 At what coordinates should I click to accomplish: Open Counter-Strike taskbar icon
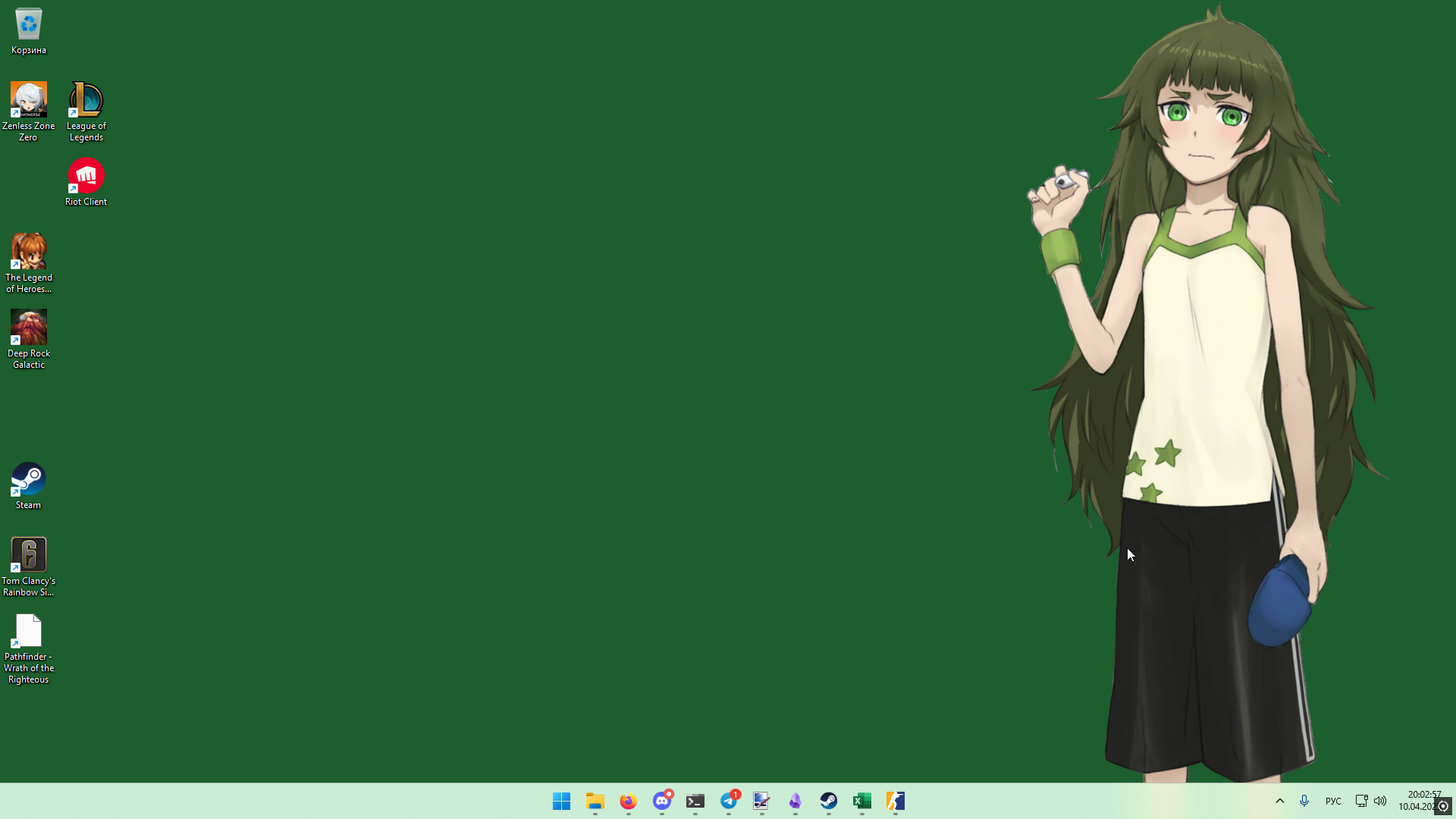(x=896, y=801)
